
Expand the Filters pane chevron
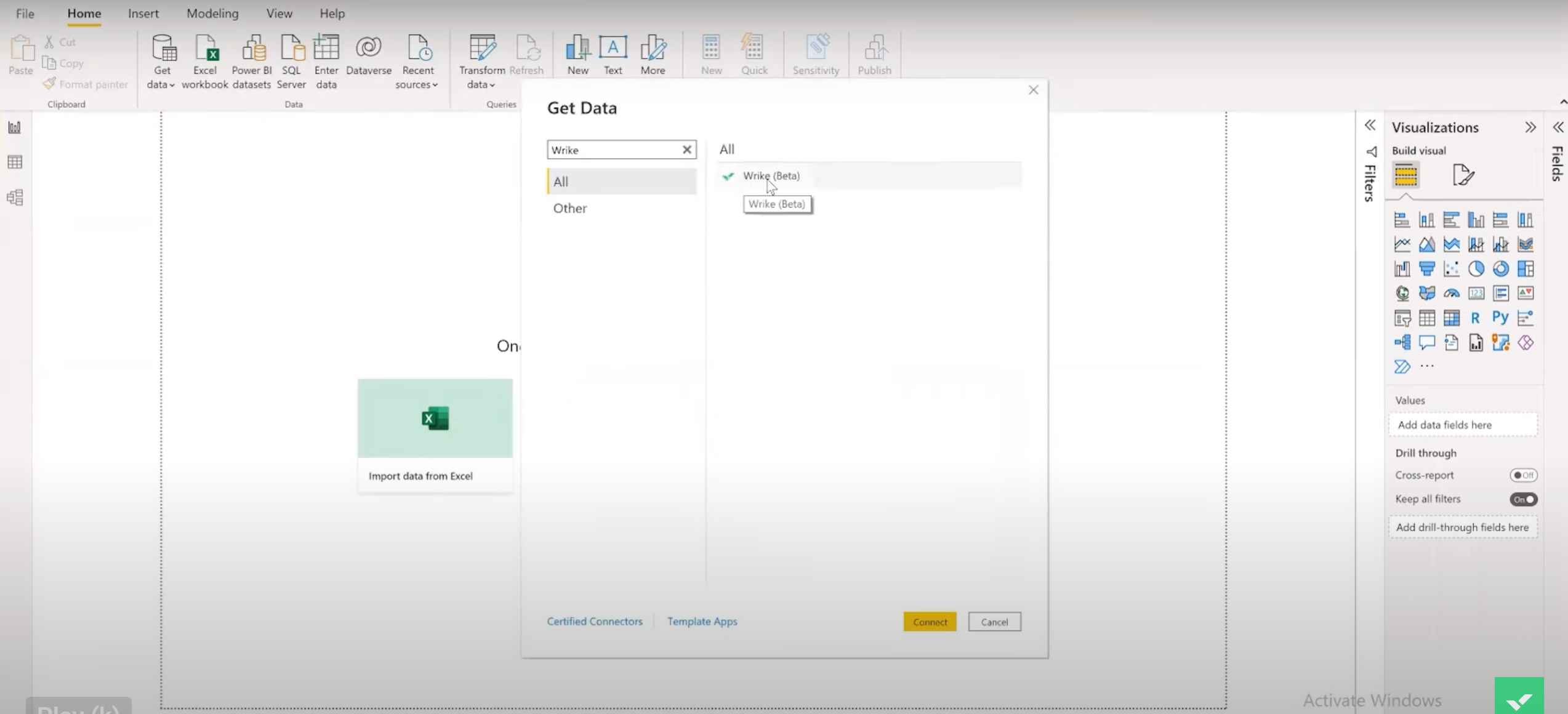pos(1370,126)
